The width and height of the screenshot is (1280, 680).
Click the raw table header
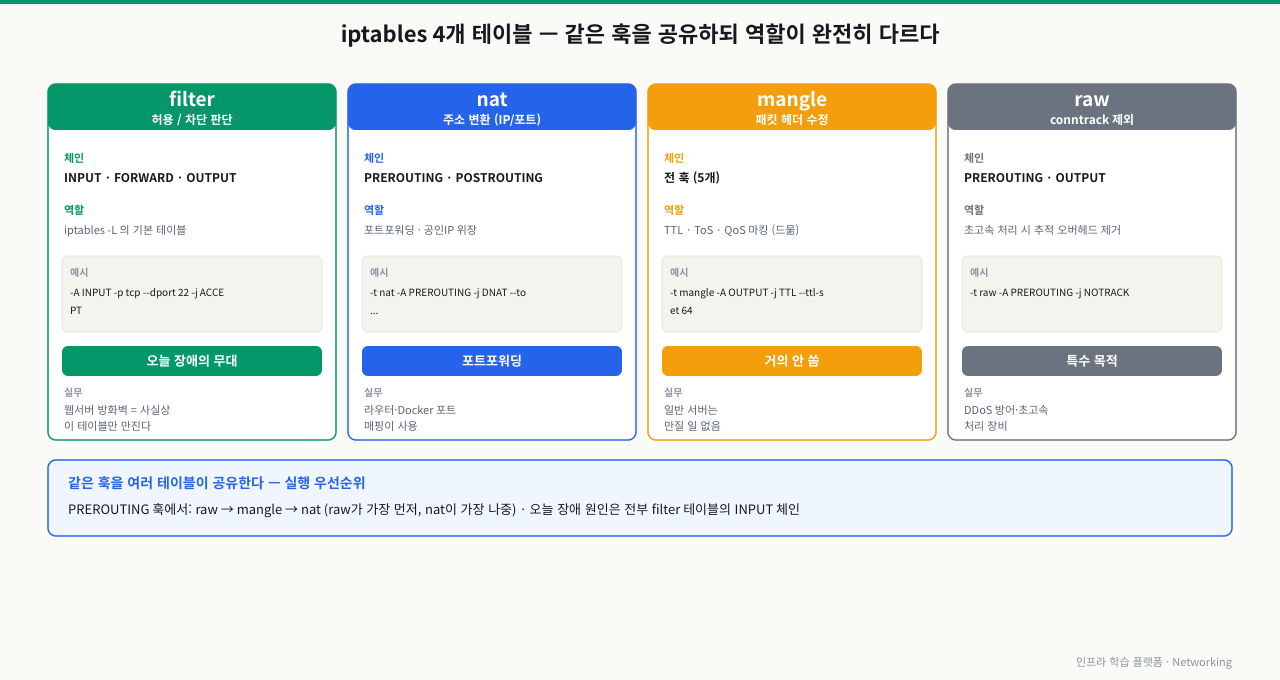tap(1092, 107)
